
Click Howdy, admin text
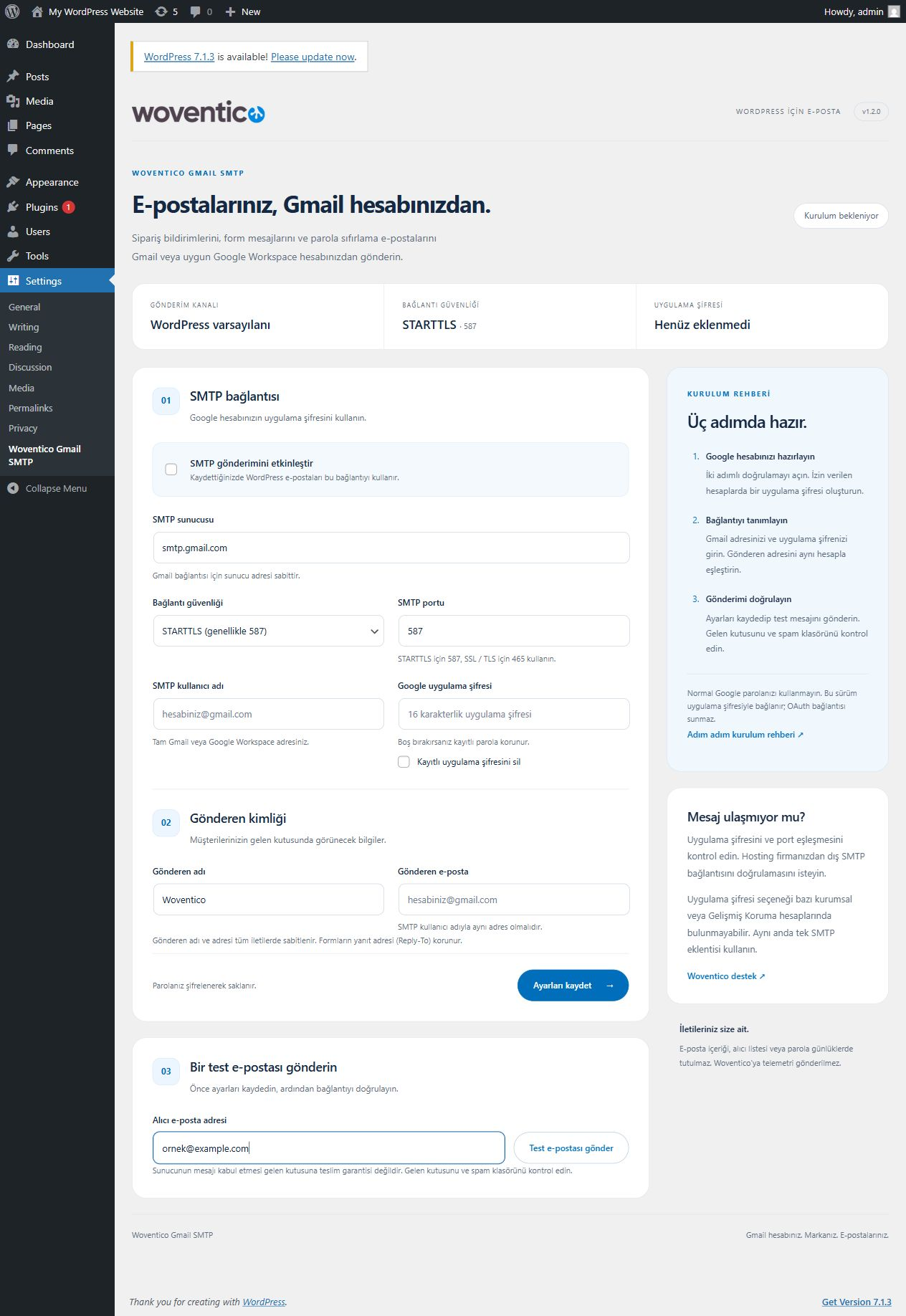click(x=854, y=11)
